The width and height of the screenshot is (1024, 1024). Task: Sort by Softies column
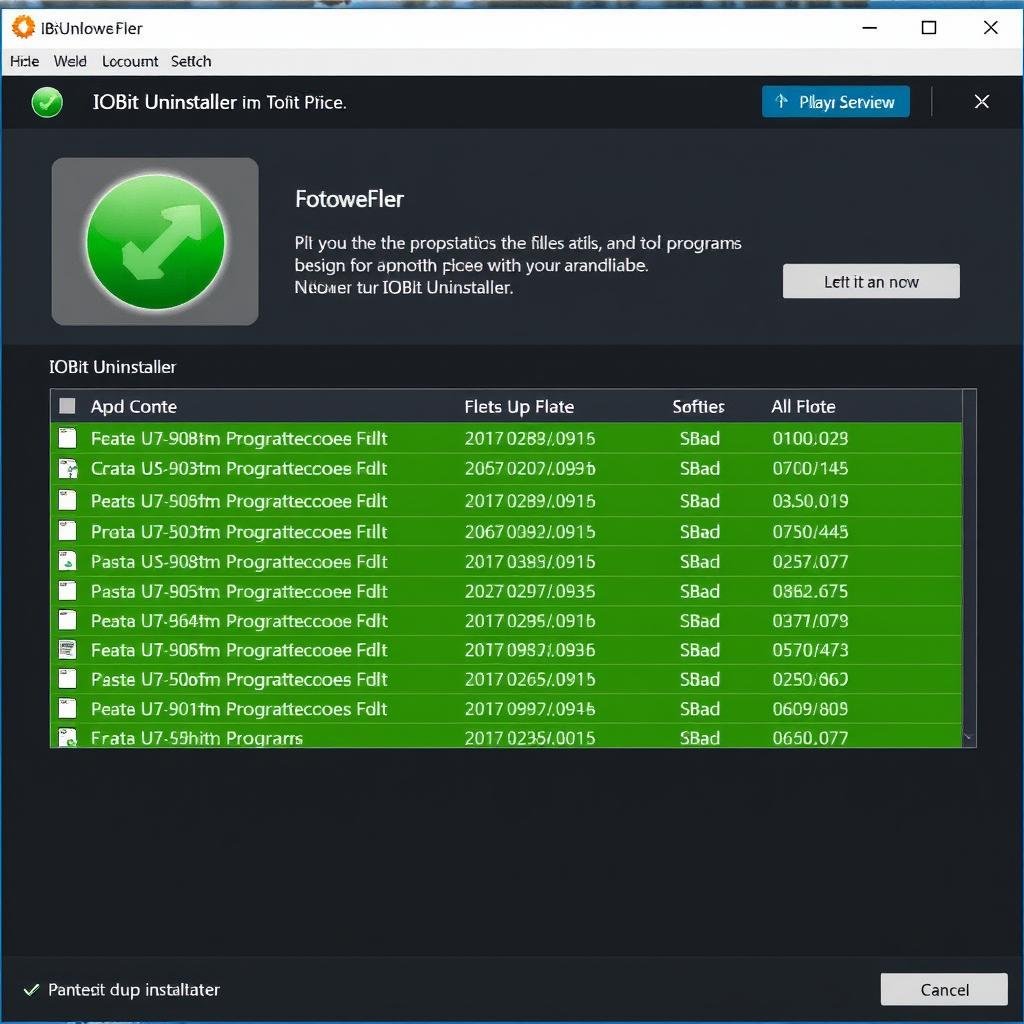[x=698, y=407]
